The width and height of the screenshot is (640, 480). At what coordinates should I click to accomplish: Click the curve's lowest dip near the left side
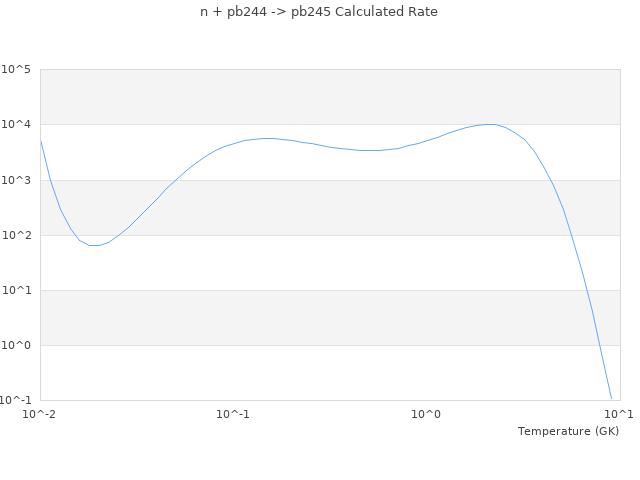[94, 245]
